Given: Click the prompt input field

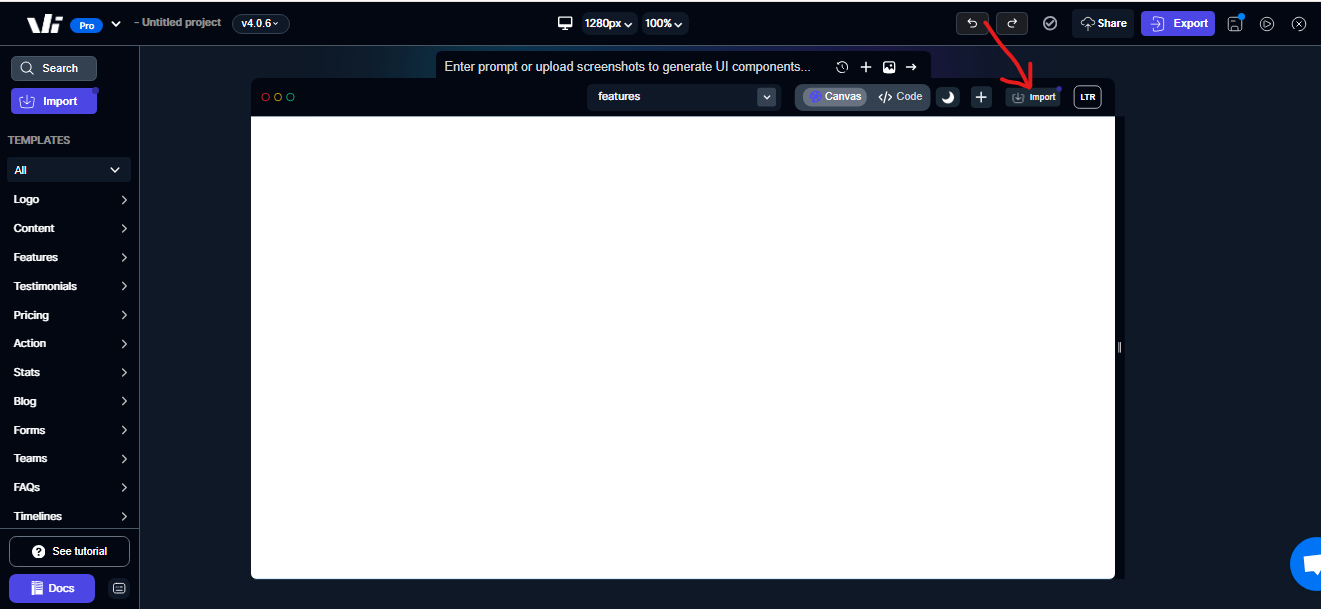Looking at the screenshot, I should pos(628,67).
